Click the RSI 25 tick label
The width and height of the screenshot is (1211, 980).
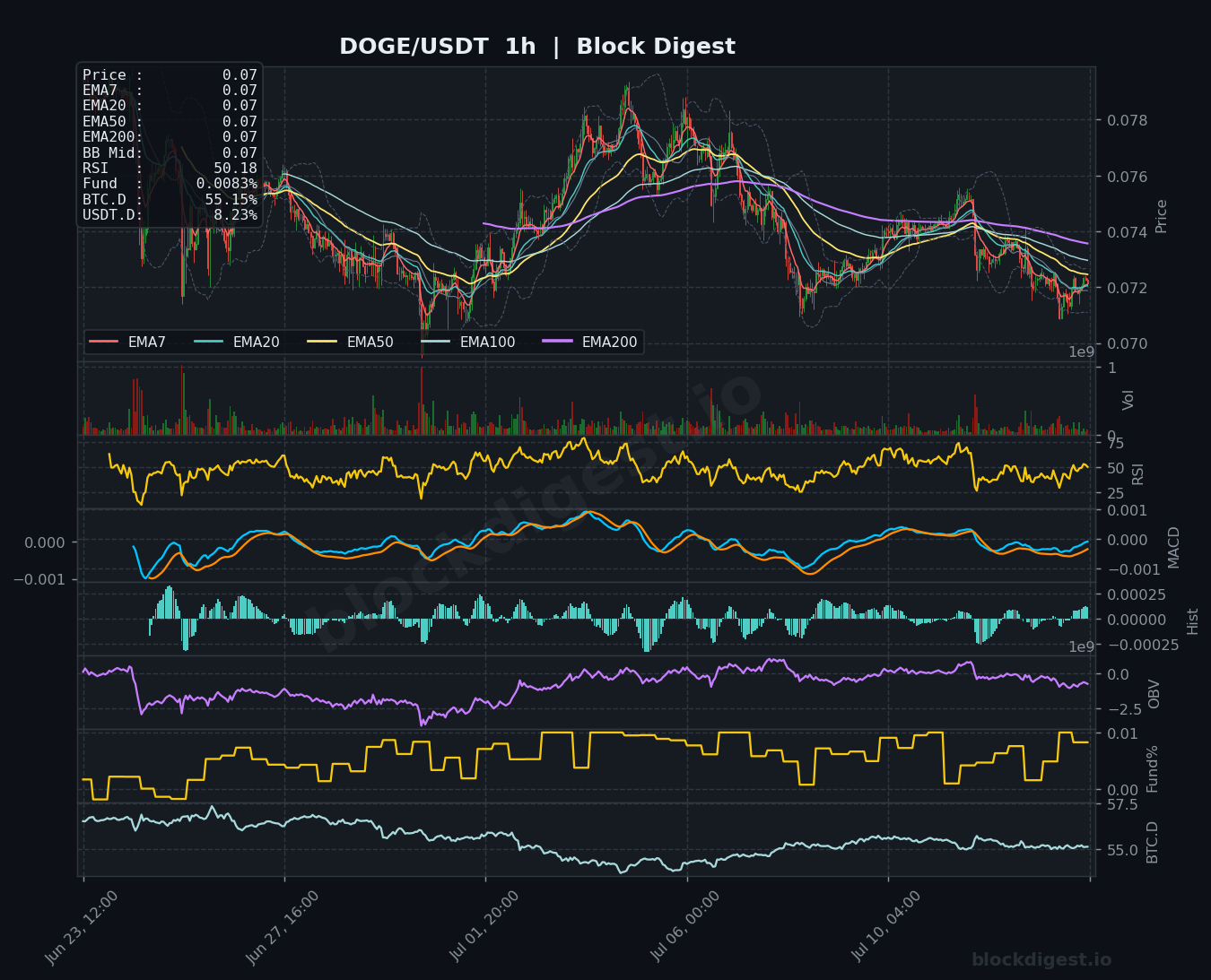pos(1115,493)
